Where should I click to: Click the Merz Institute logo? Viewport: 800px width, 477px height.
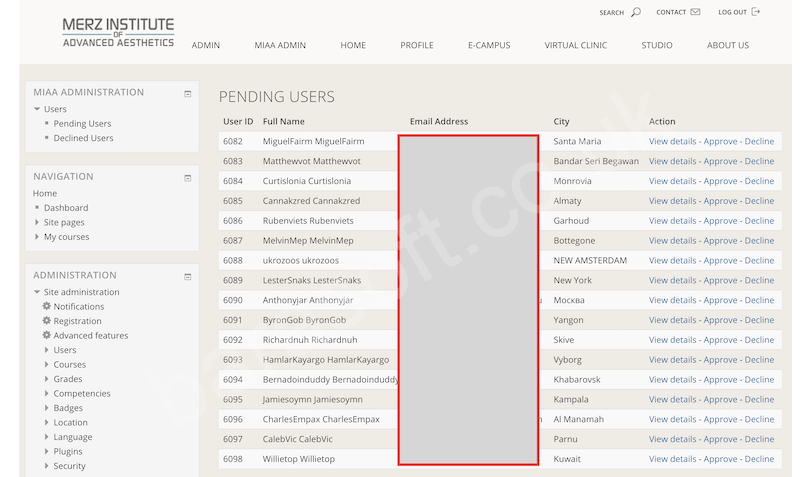(x=118, y=32)
